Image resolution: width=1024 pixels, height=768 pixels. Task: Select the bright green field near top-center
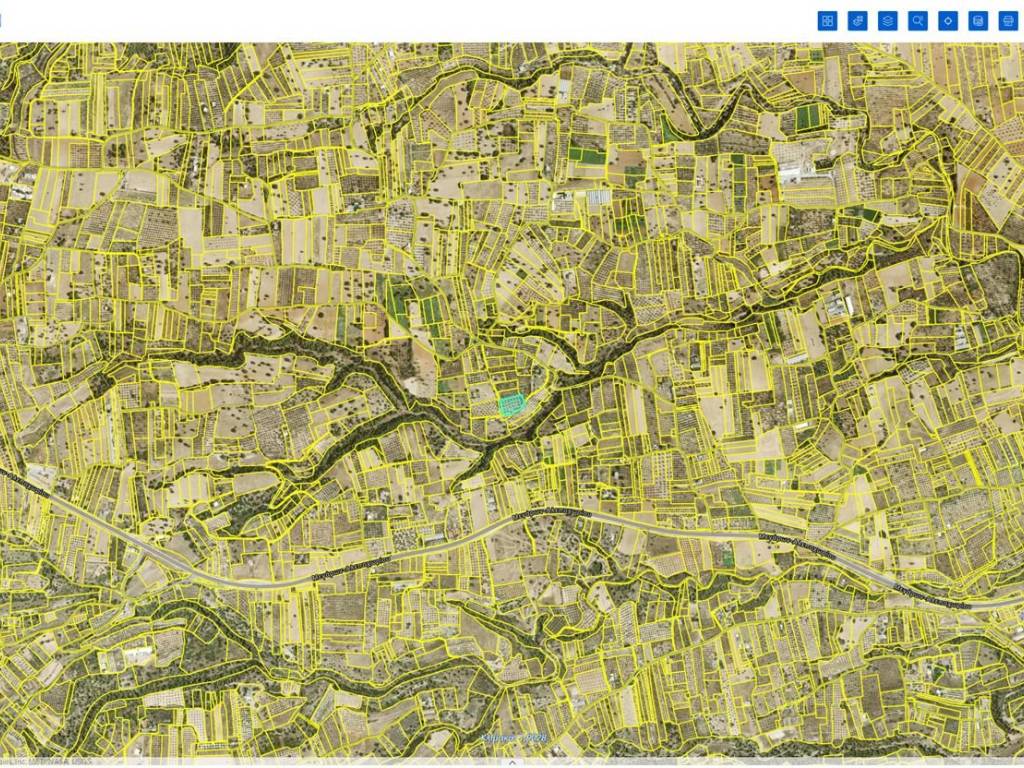click(586, 156)
